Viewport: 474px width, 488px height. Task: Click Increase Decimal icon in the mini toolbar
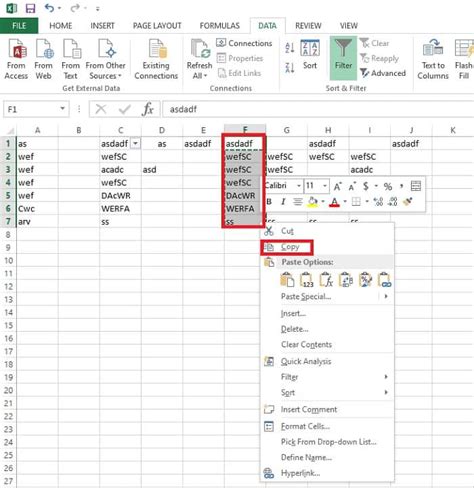pyautogui.click(x=378, y=201)
